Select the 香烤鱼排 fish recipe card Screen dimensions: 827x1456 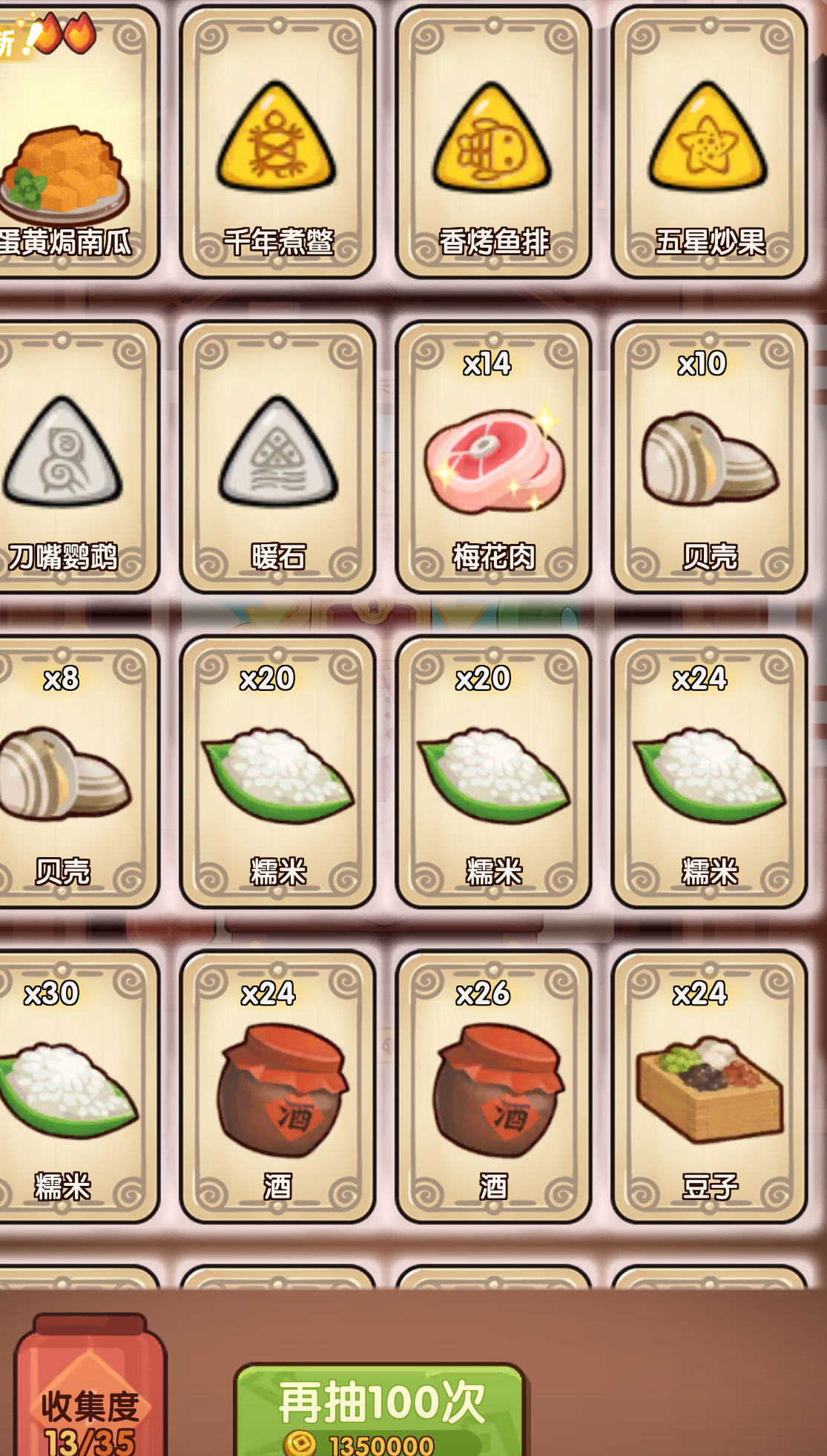click(493, 141)
